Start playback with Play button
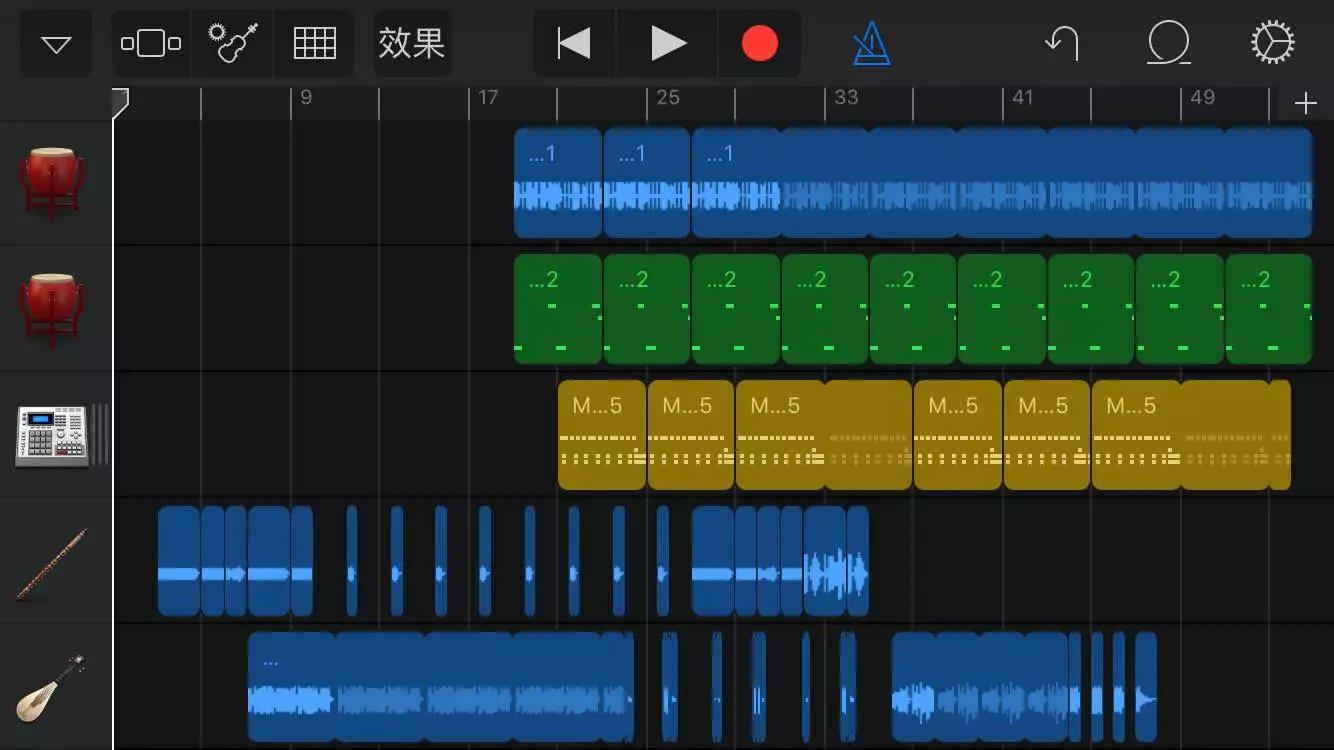1334x750 pixels. (x=668, y=44)
